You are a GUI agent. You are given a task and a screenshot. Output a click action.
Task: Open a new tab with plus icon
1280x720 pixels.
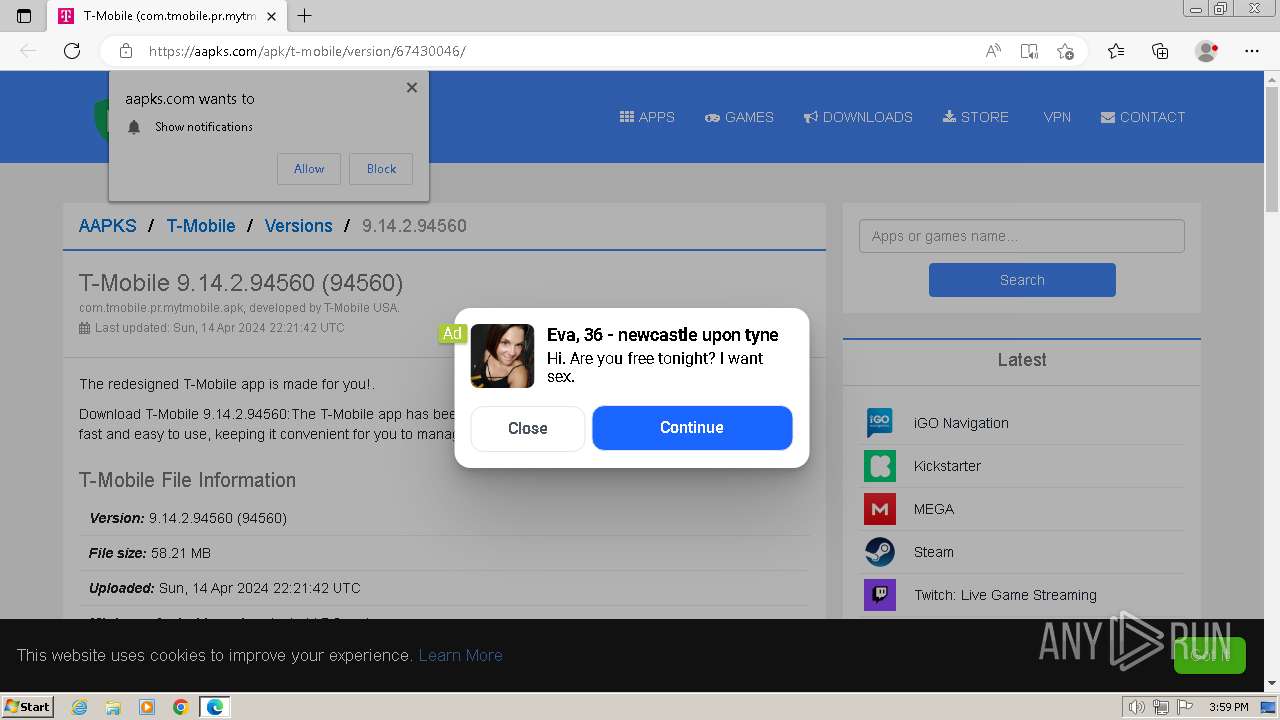coord(305,16)
